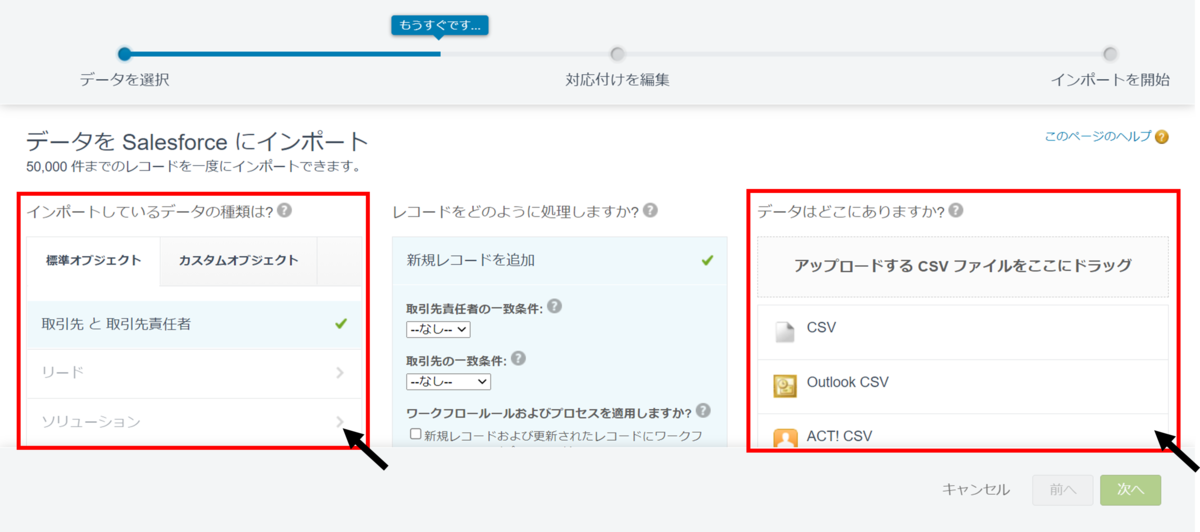Expand the ソリューション row chevron
The height and width of the screenshot is (532, 1200).
[340, 421]
